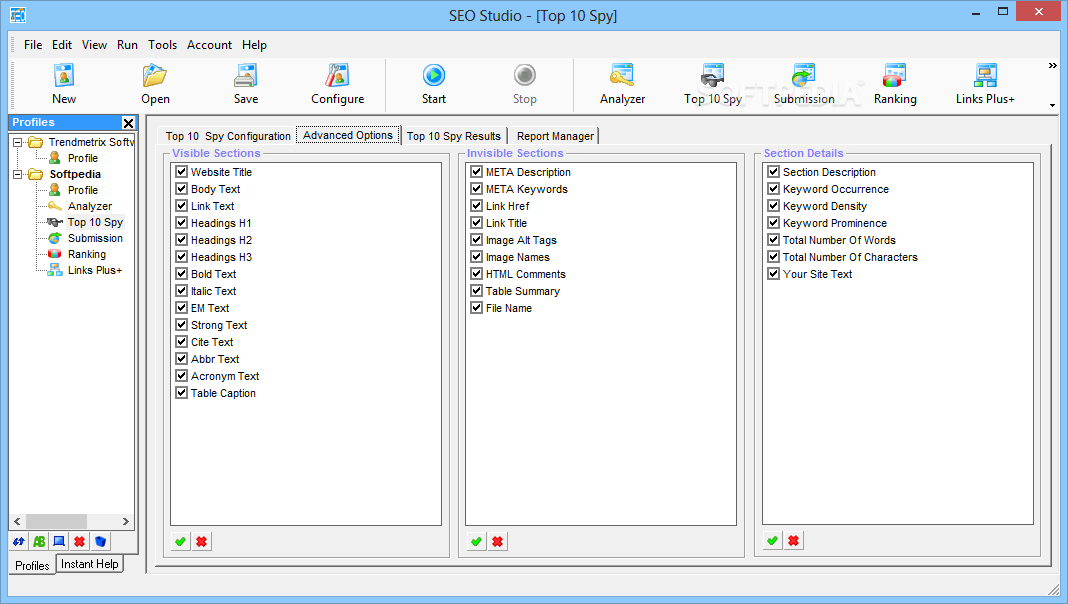The width and height of the screenshot is (1068, 604).
Task: Toggle the Headings H1 checkbox
Action: 181,223
